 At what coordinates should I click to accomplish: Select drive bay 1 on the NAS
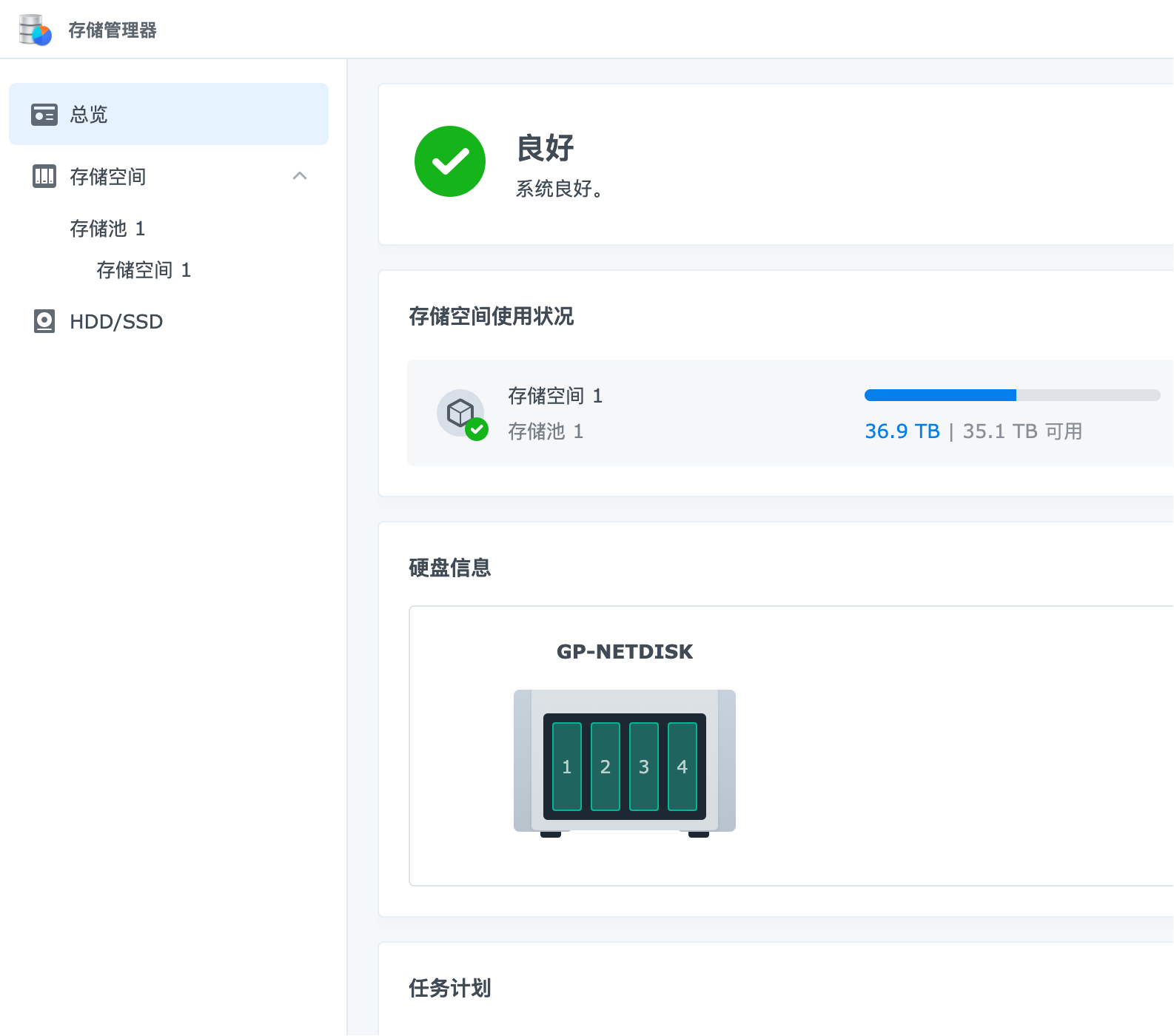click(x=567, y=767)
